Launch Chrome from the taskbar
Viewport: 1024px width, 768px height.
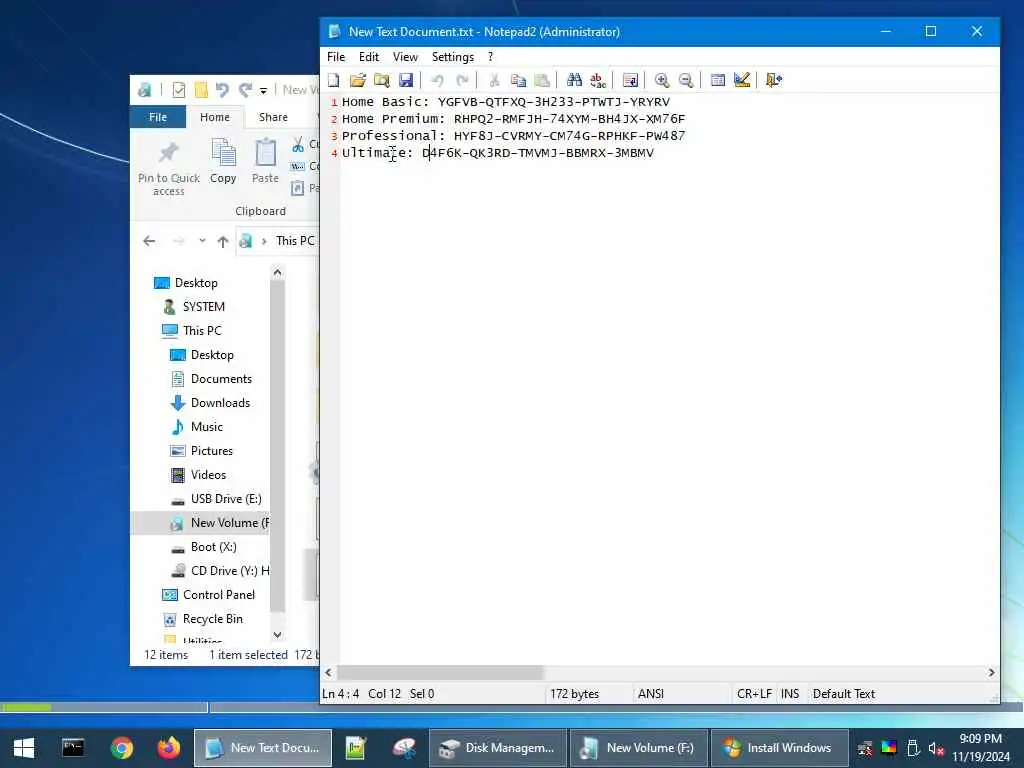[121, 748]
